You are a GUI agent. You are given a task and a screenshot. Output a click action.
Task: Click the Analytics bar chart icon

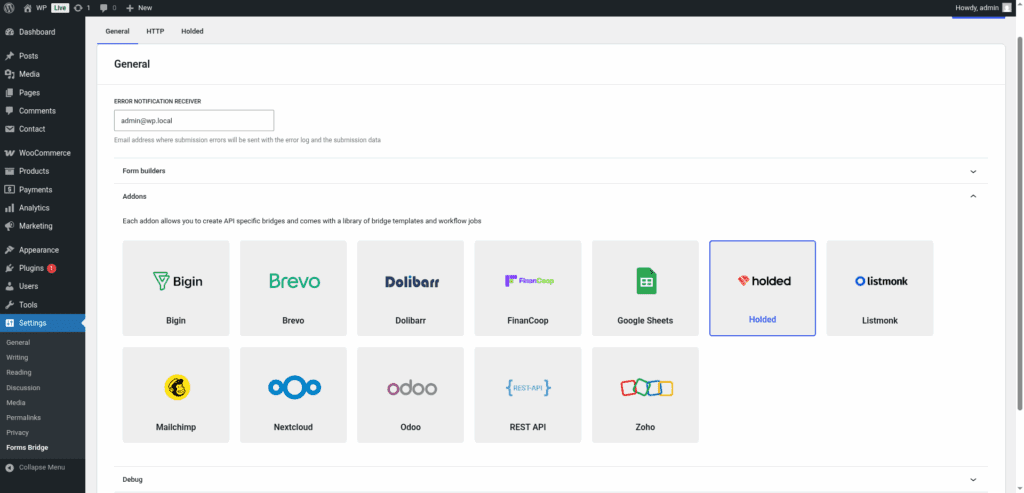[x=10, y=208]
